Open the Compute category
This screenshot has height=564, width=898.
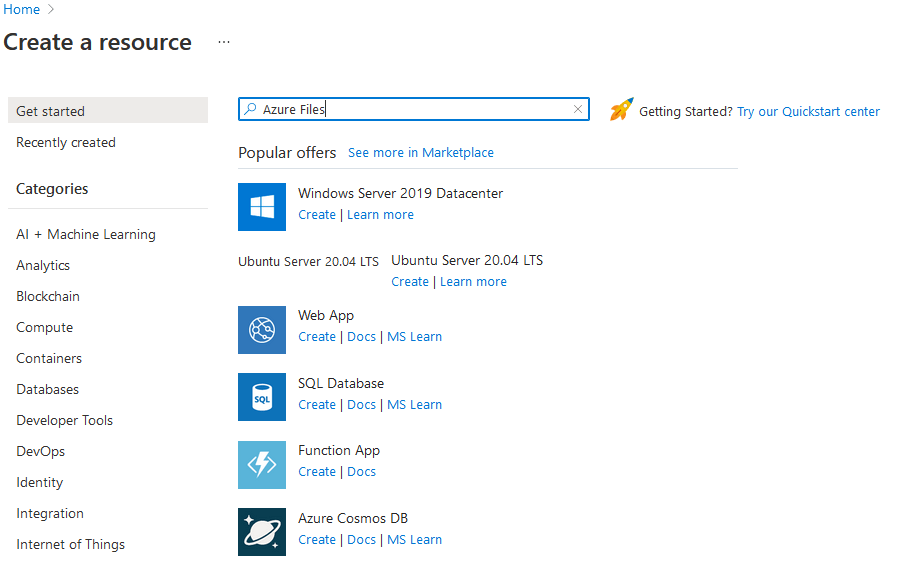45,328
